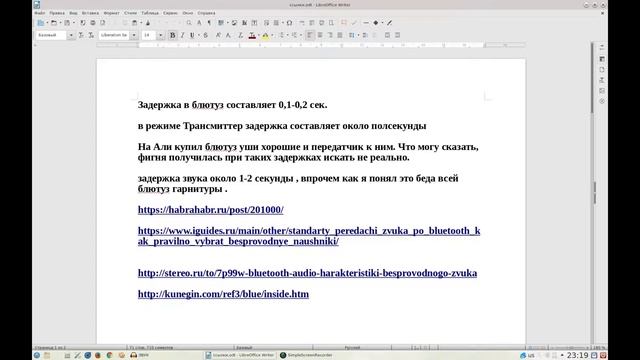This screenshot has height=360, width=640.
Task: Click the Spelling check icon
Action: coord(199,23)
